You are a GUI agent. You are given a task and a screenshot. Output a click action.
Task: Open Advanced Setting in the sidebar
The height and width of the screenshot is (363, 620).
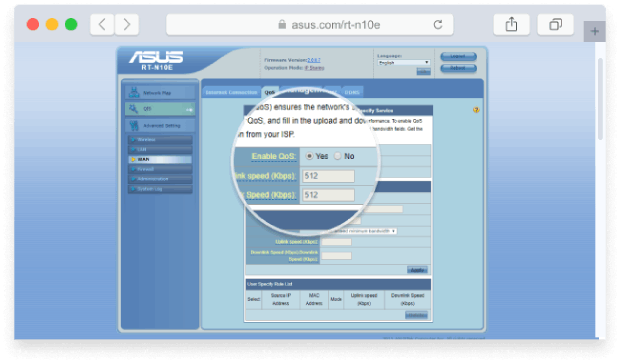(x=160, y=125)
